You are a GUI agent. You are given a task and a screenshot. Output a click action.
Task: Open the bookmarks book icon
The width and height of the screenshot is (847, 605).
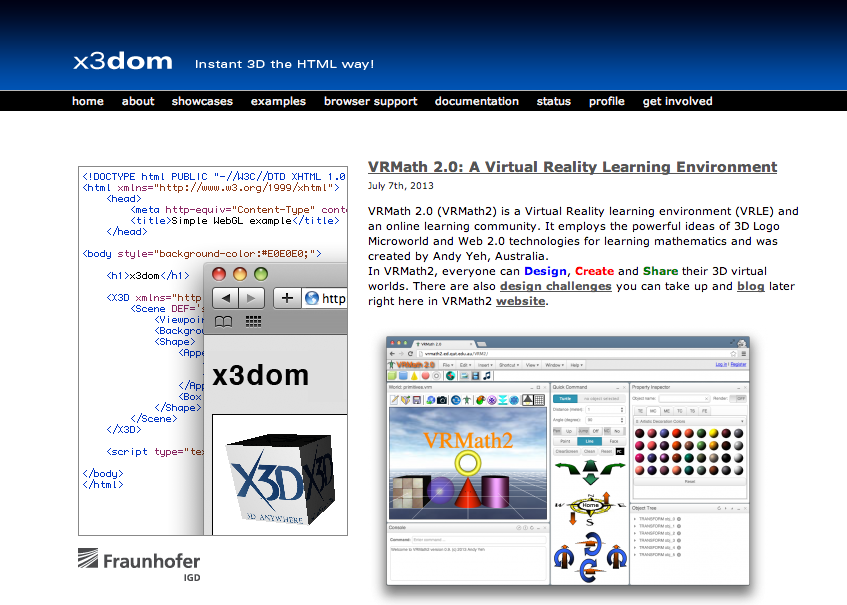(224, 322)
